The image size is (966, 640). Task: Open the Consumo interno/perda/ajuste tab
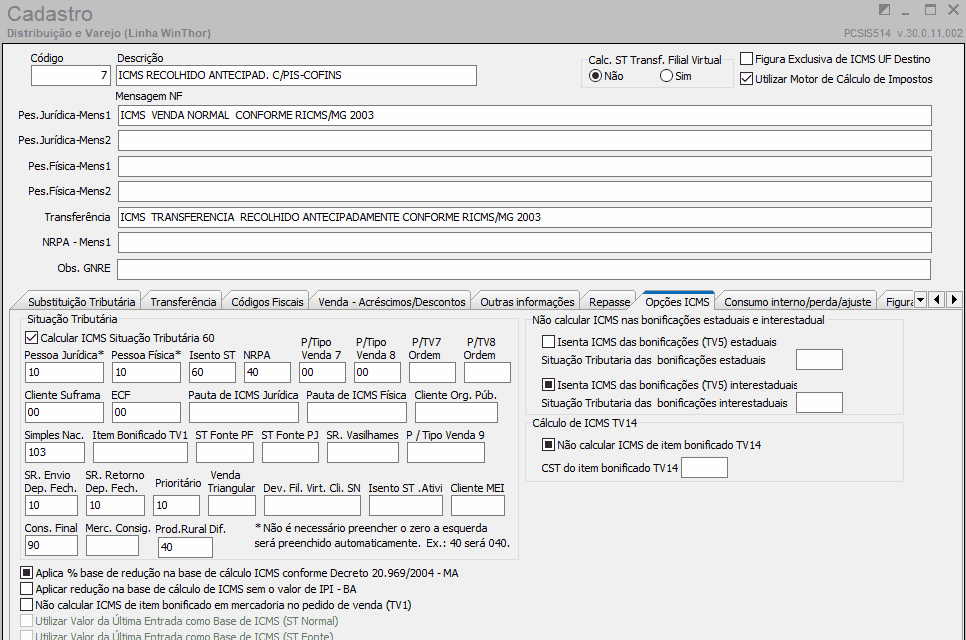797,302
